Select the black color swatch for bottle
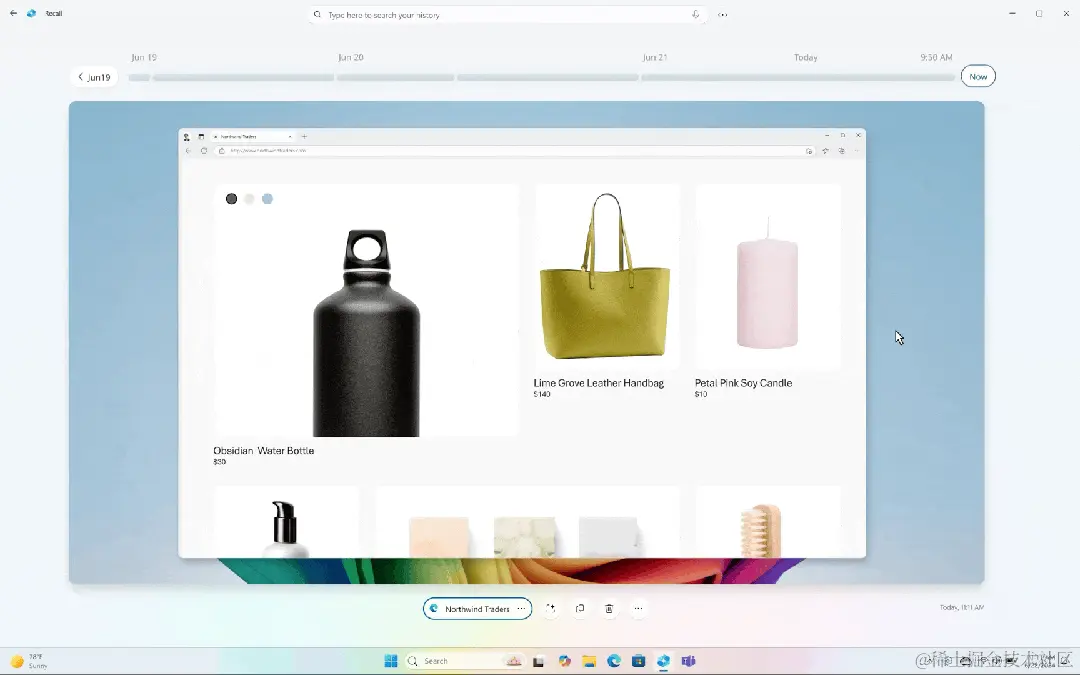 (231, 199)
